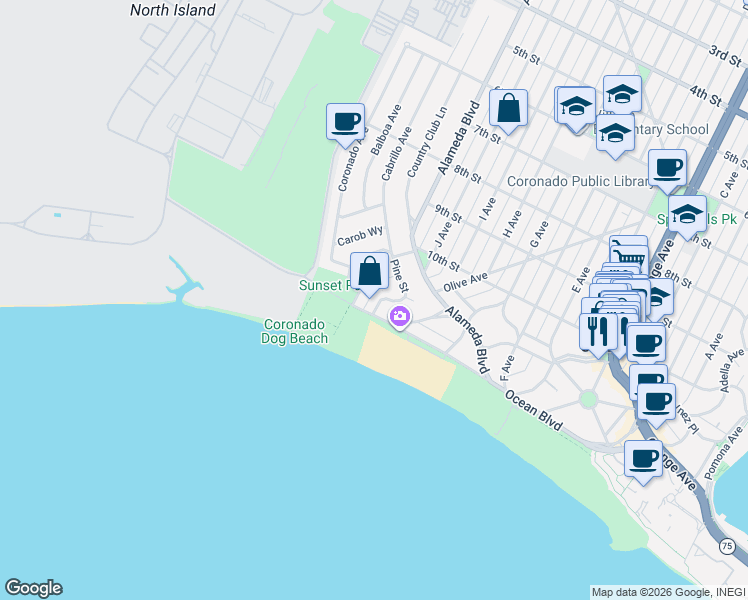748x600 pixels.
Task: Click the 9th St street label
Action: [448, 213]
